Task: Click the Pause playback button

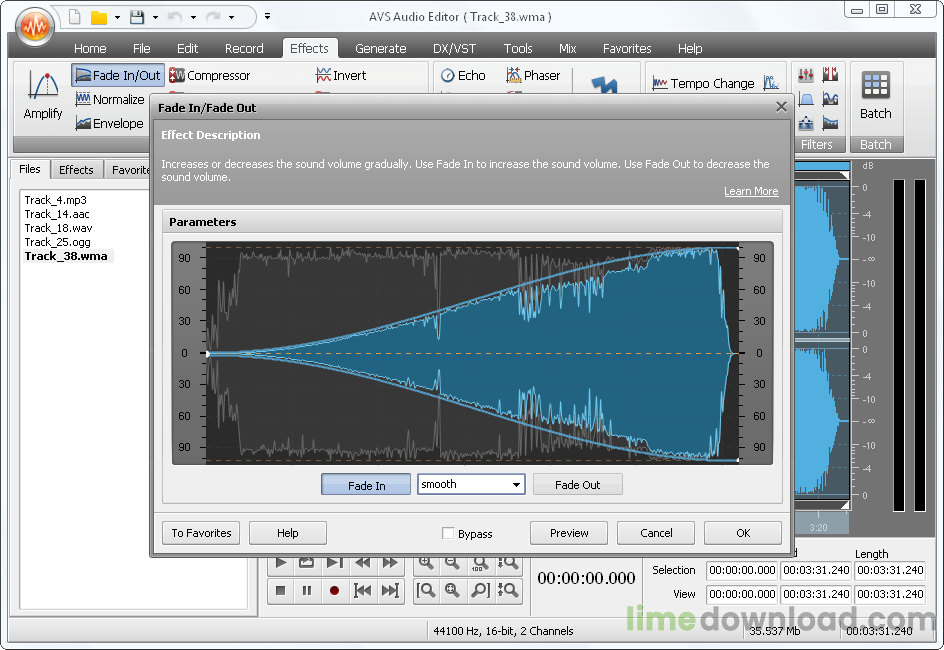Action: [307, 591]
